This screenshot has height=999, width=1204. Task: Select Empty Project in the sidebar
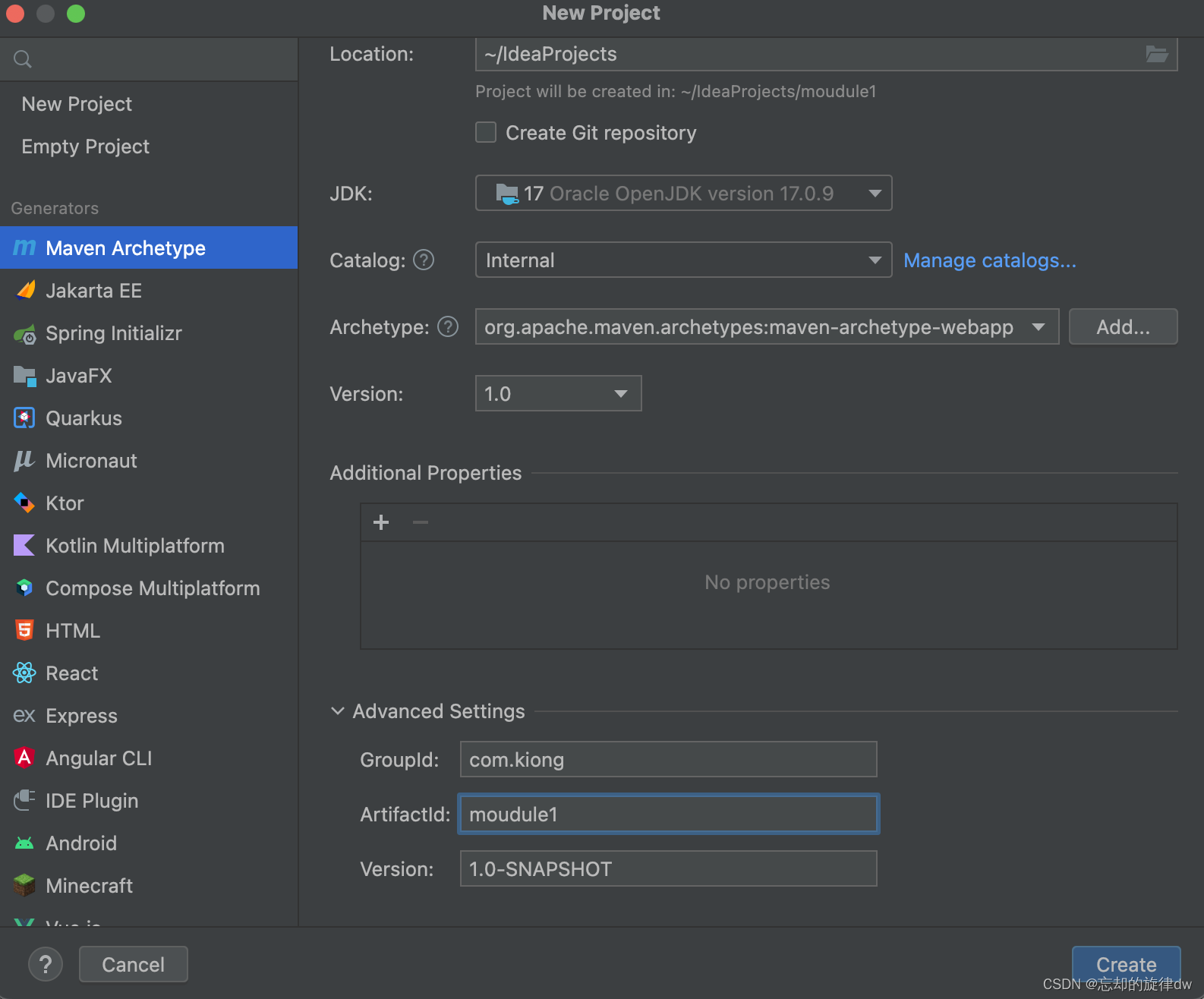point(85,147)
